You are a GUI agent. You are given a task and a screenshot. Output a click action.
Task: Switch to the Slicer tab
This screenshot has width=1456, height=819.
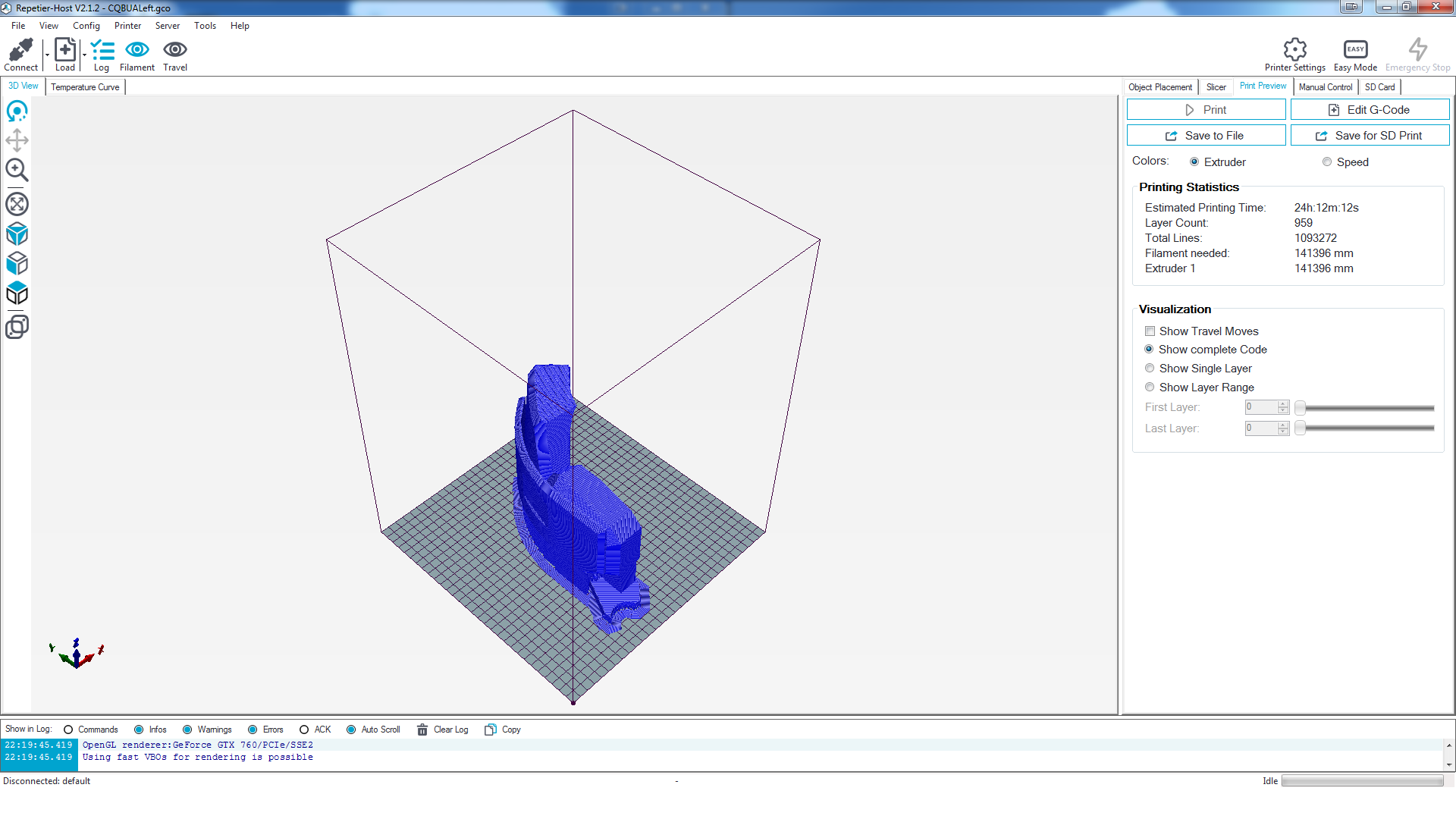1216,87
